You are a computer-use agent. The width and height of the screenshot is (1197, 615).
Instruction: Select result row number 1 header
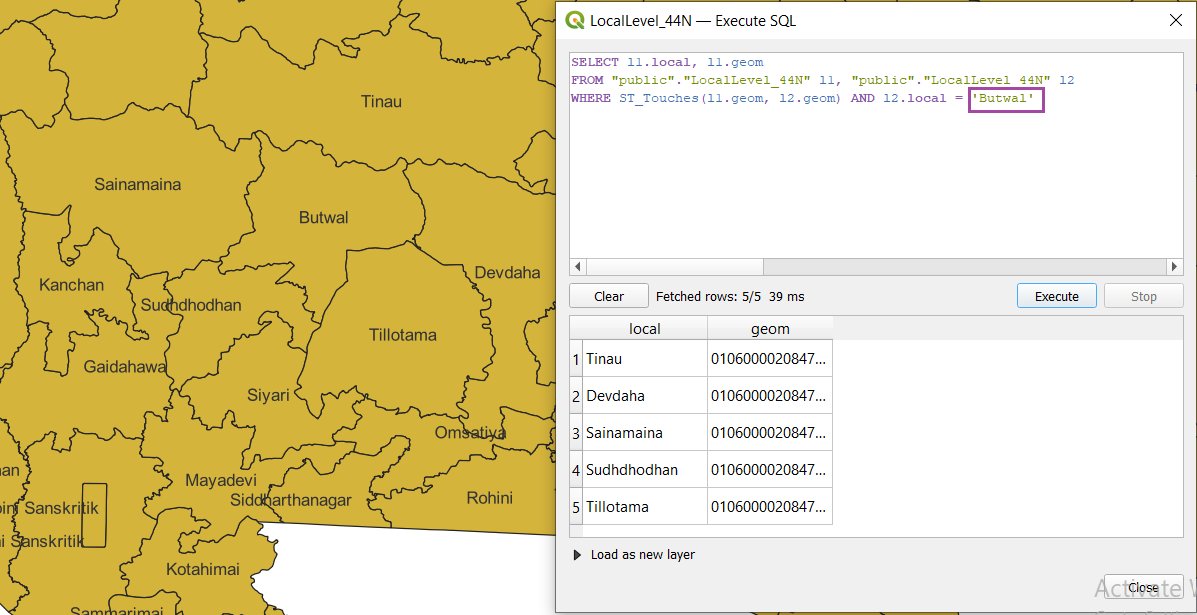tap(576, 359)
